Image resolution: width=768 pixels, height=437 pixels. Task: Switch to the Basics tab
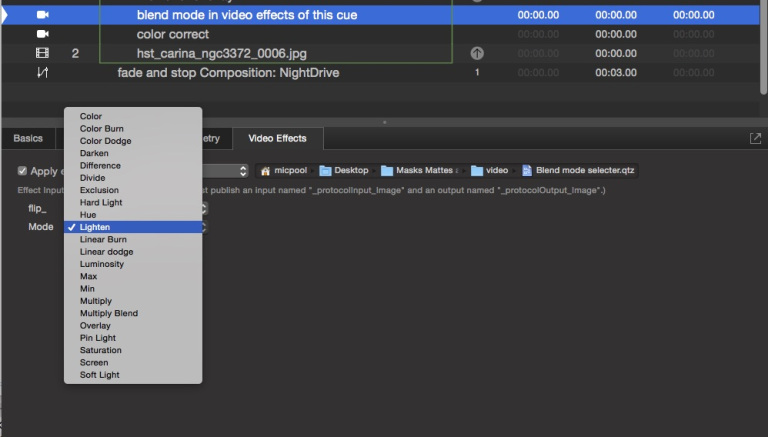pyautogui.click(x=28, y=138)
